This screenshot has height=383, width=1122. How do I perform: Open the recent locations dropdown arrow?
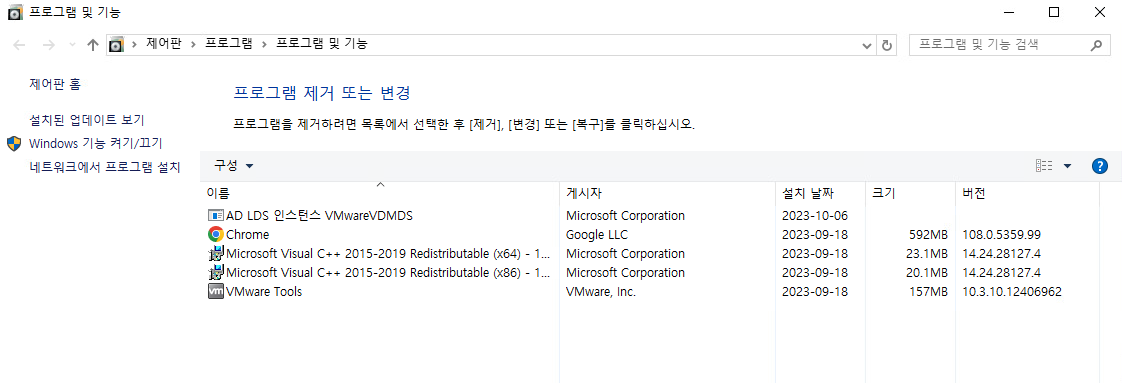72,44
